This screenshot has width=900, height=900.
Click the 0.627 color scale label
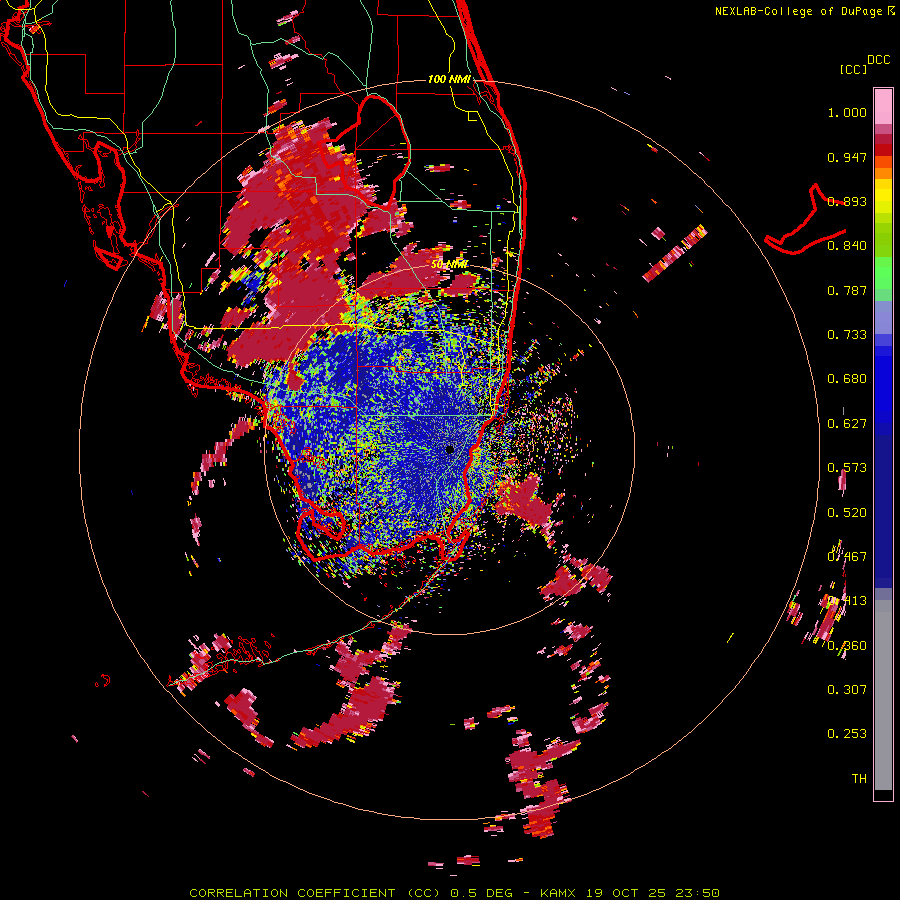point(847,424)
